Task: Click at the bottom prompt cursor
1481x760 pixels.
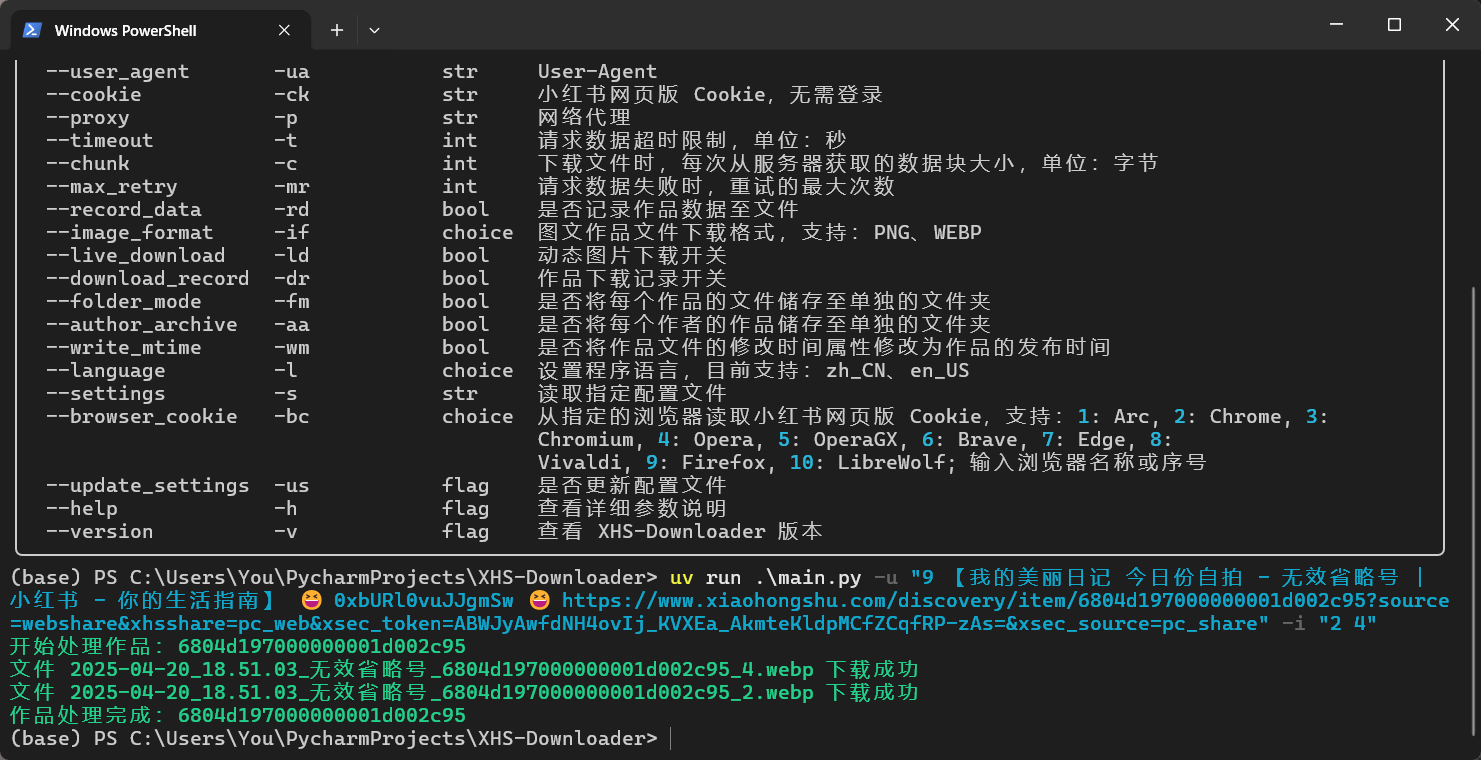Action: pyautogui.click(x=671, y=739)
